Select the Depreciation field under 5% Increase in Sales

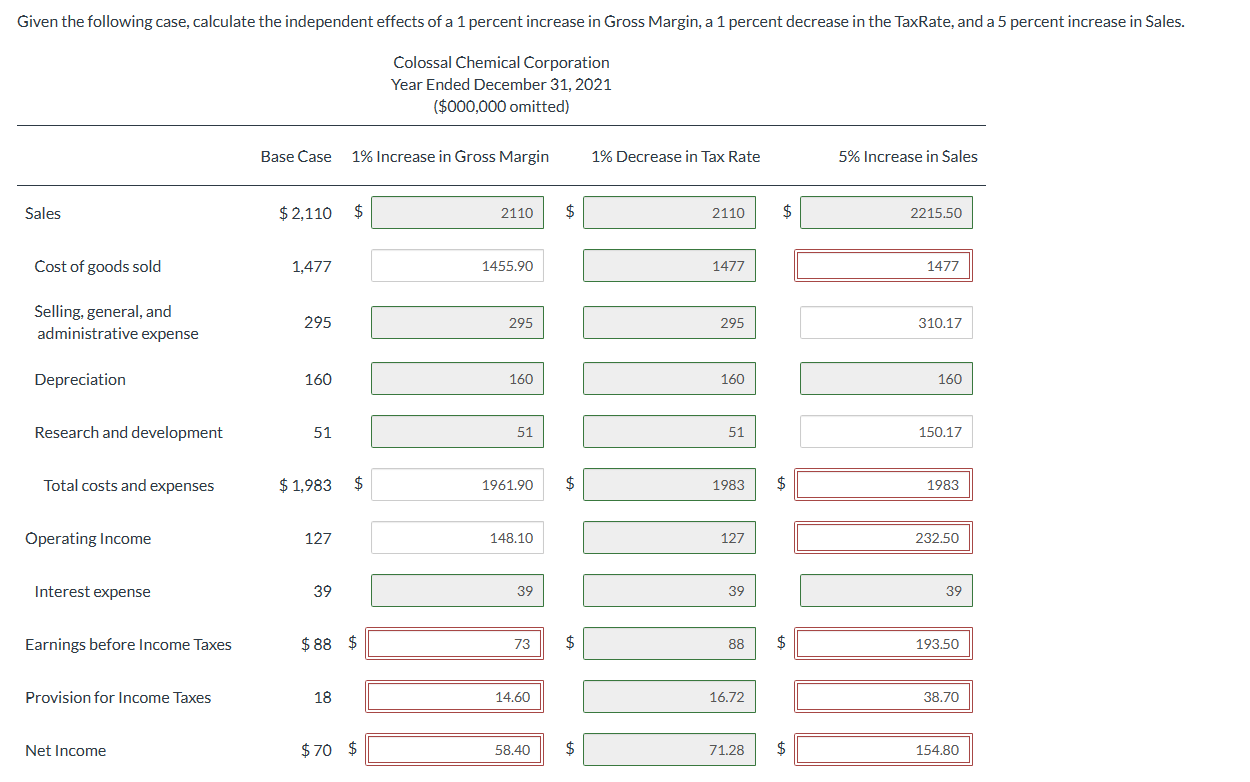tap(886, 378)
